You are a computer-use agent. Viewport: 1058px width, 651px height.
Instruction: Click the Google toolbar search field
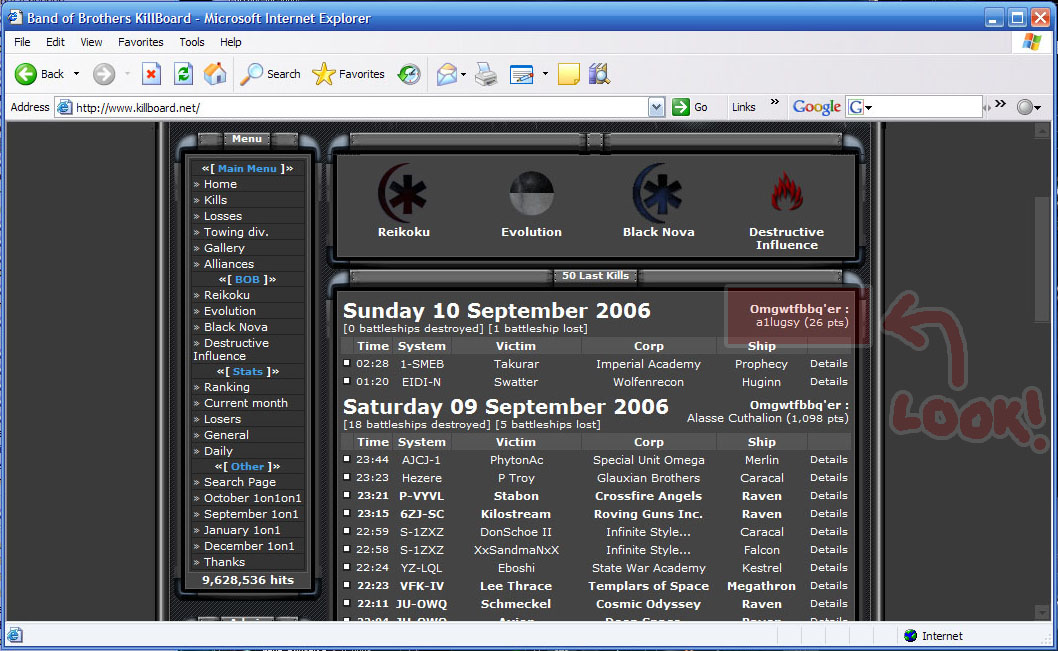tap(927, 107)
